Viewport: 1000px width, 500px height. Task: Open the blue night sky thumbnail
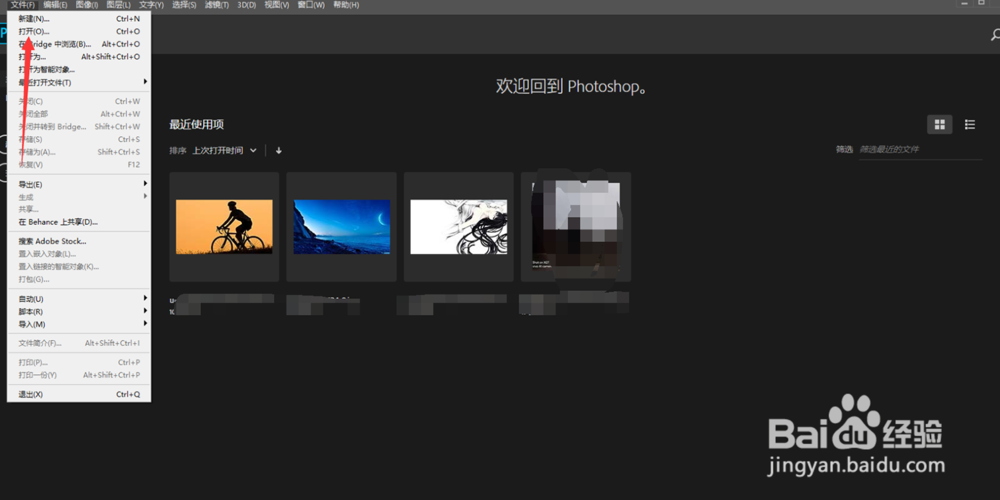341,226
